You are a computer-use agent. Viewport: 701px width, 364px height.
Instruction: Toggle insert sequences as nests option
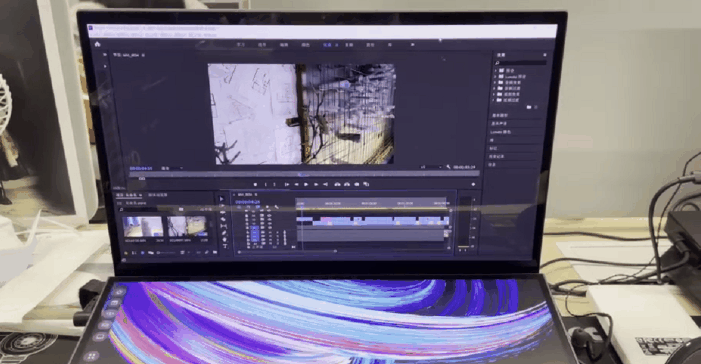(x=239, y=207)
